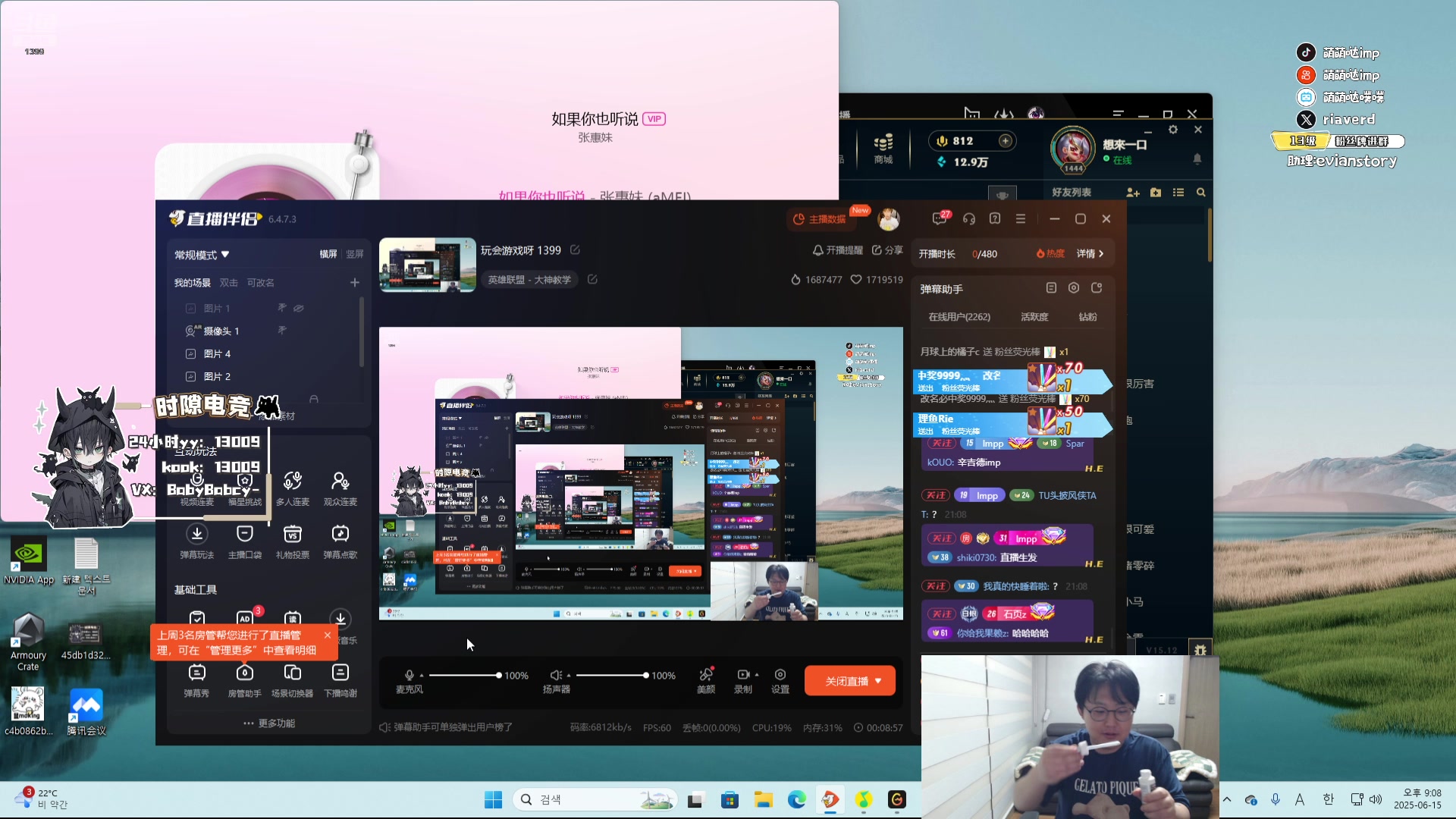This screenshot has height=819, width=1456.
Task: Pop out the 弹幕助手 panel
Action: (x=1096, y=287)
